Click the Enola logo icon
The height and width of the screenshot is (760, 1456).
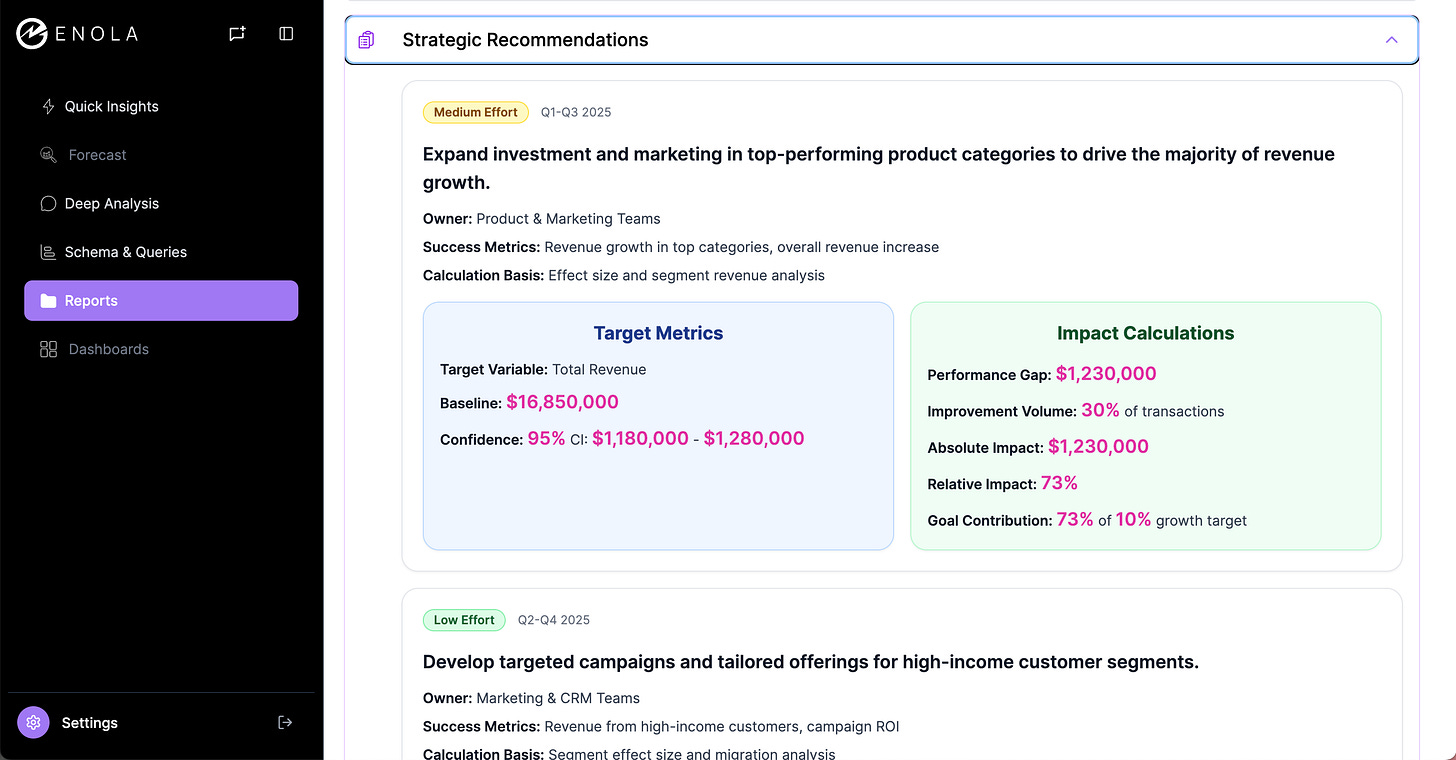point(32,33)
